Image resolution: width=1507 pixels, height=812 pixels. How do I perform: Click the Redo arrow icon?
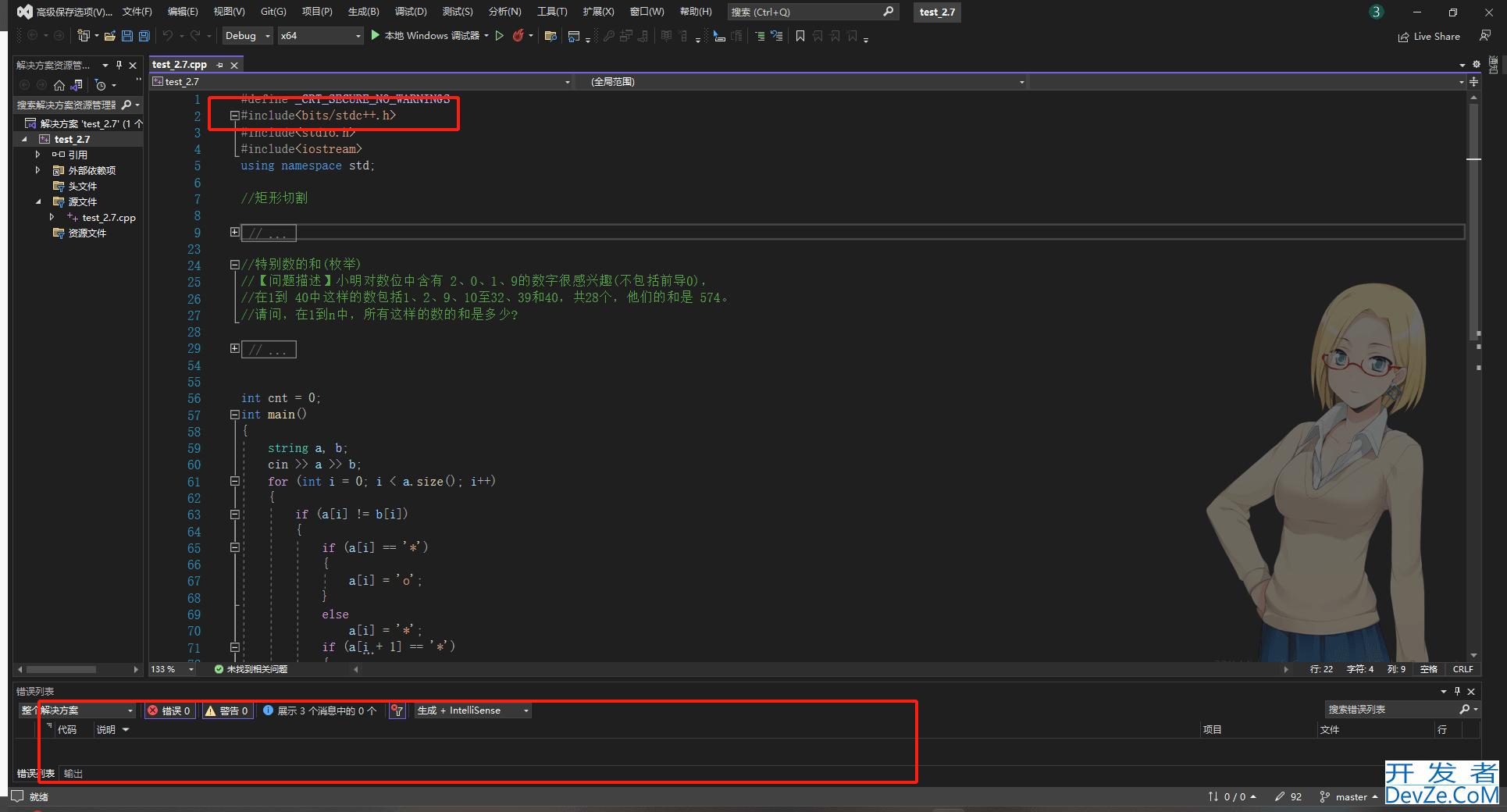point(195,36)
